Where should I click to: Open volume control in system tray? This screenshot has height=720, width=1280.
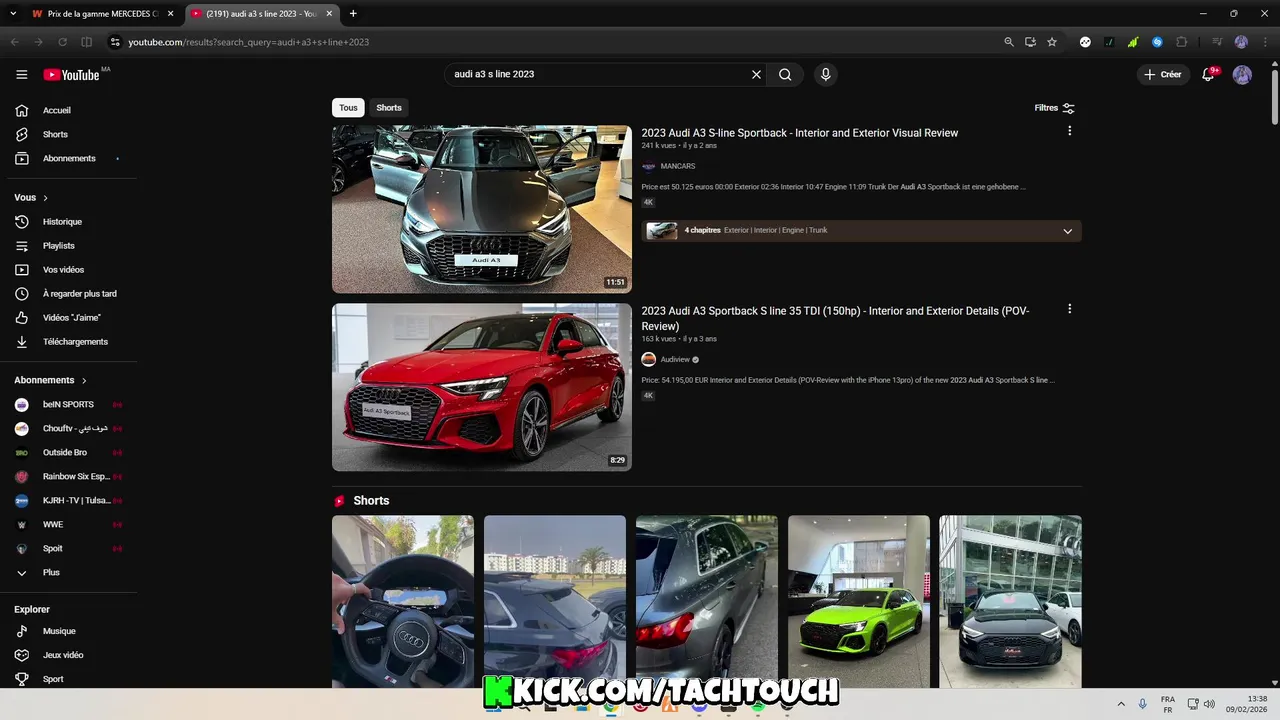tap(1210, 704)
